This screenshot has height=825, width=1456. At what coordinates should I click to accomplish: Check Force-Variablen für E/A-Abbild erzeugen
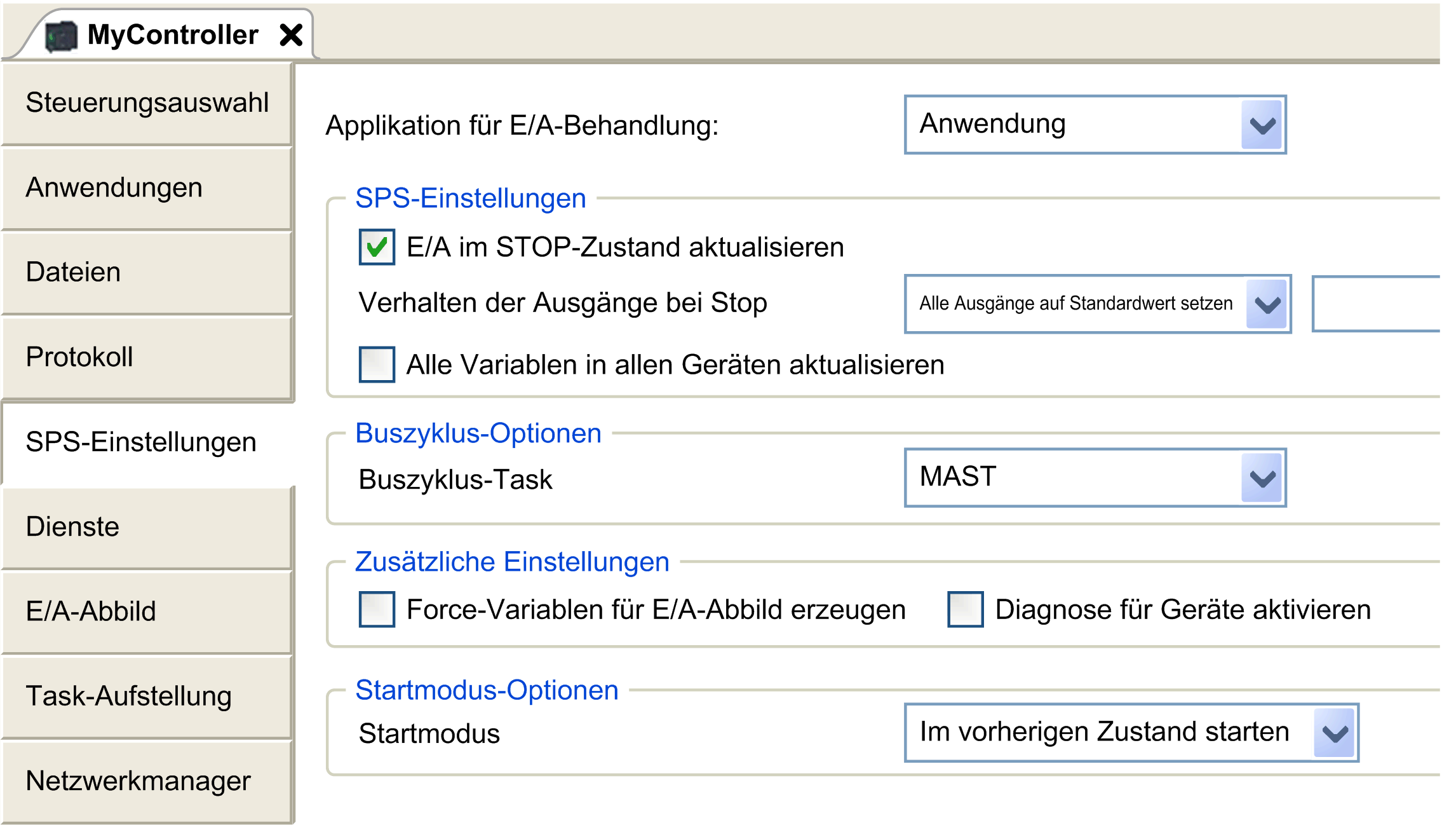(x=377, y=610)
